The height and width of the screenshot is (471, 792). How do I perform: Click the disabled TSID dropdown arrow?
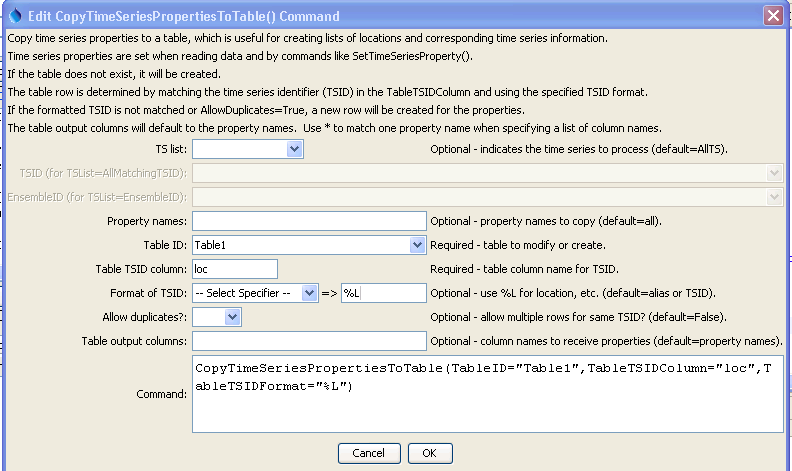pos(774,173)
